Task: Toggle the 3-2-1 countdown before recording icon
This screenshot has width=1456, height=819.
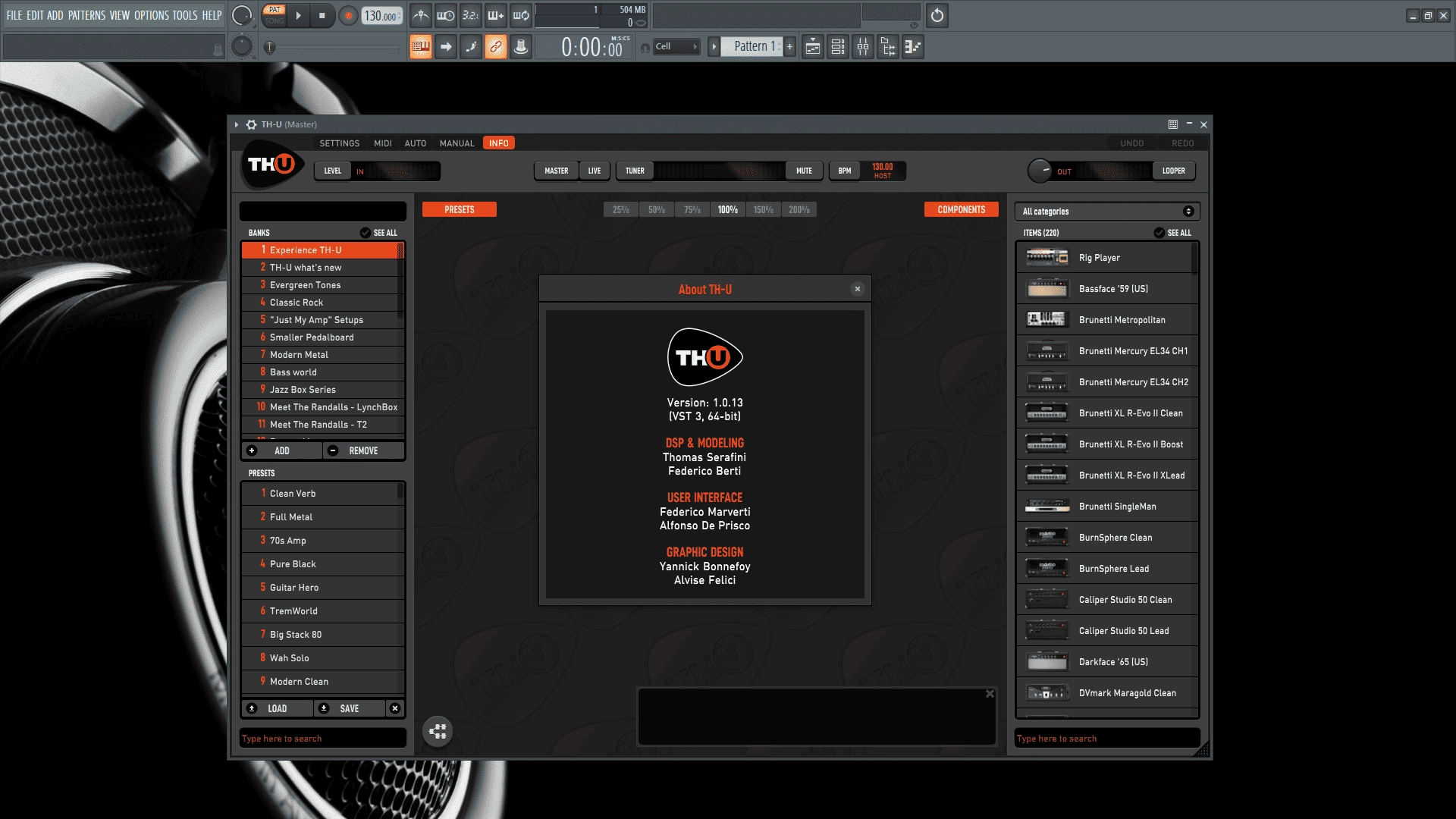Action: [471, 15]
